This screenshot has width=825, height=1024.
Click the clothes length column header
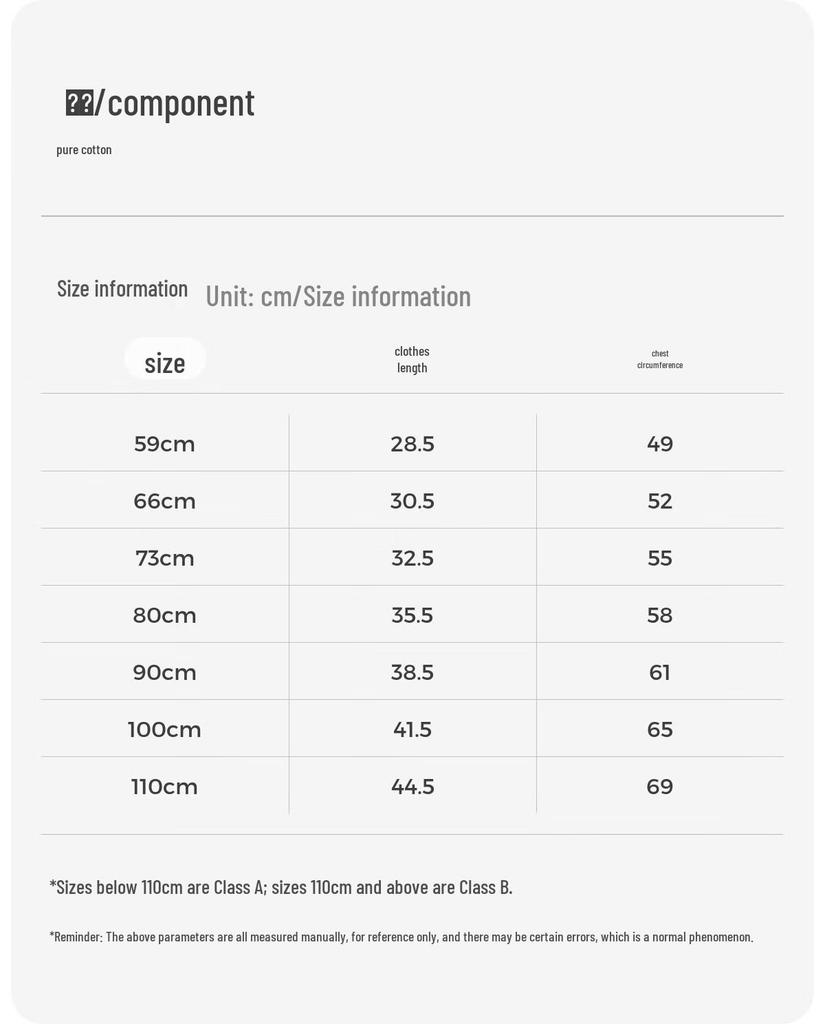click(412, 359)
